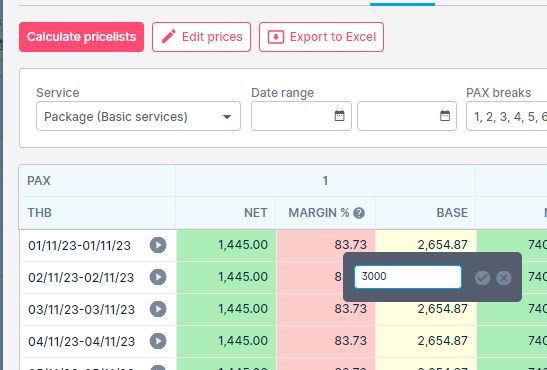The height and width of the screenshot is (370, 547).
Task: Expand the 04/11/23-04/11/23 row arrow
Action: tap(158, 341)
